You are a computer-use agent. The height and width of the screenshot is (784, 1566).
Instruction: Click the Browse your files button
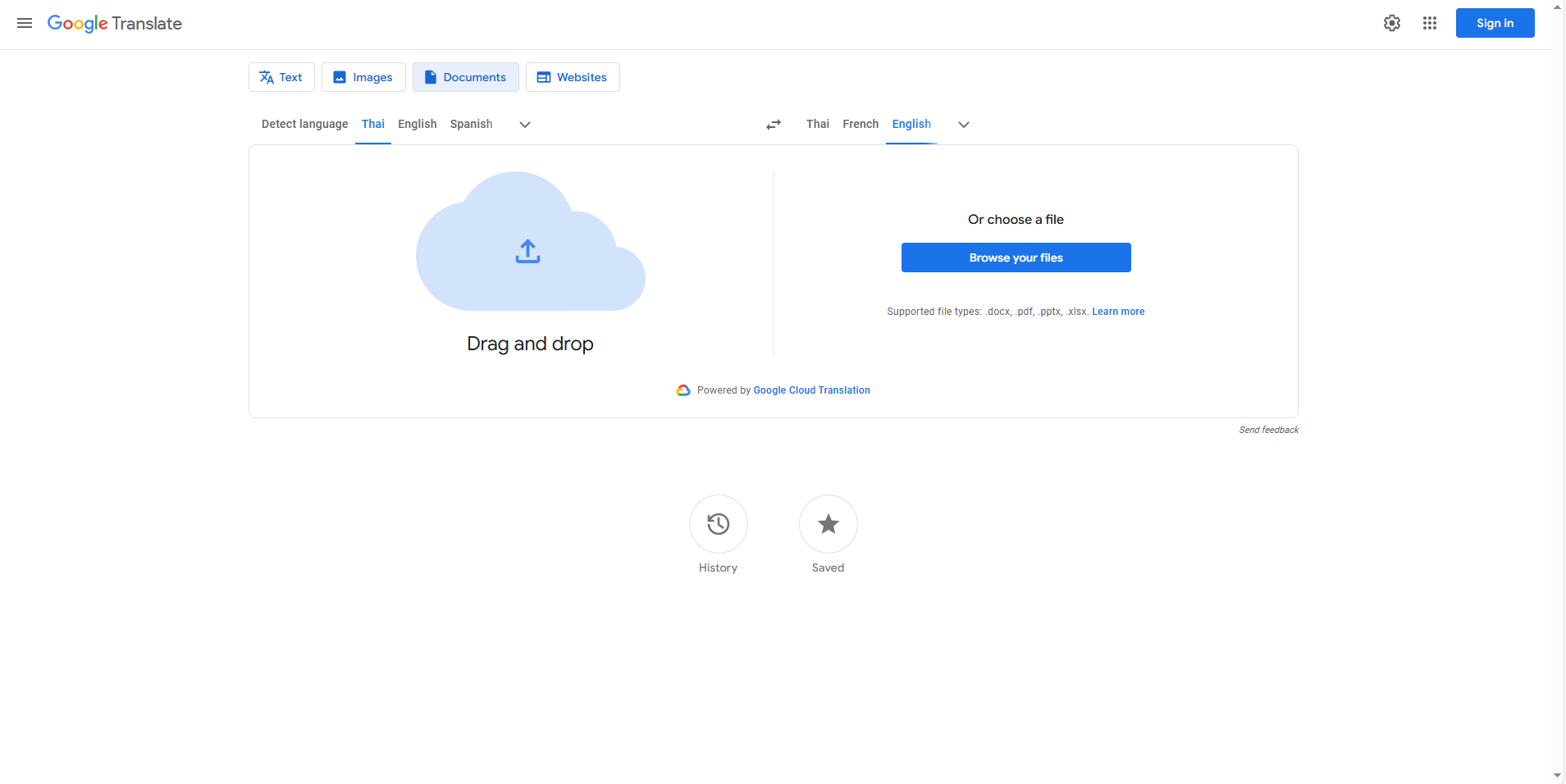(1015, 257)
